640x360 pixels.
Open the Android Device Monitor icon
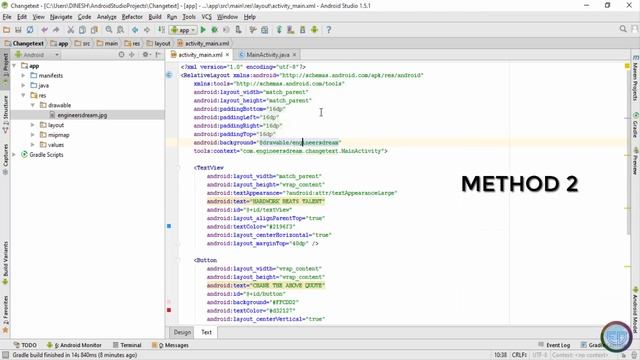click(x=314, y=30)
